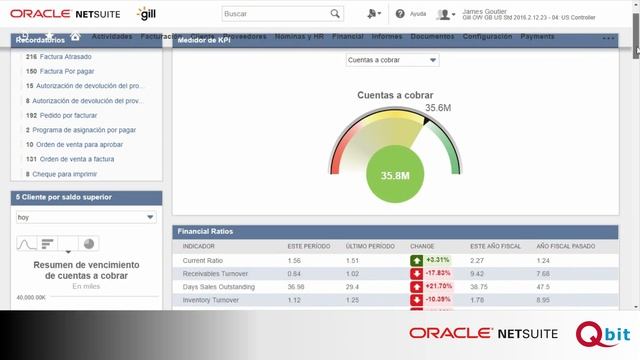Click red arrow for Days Sales Outstanding

tap(416, 287)
